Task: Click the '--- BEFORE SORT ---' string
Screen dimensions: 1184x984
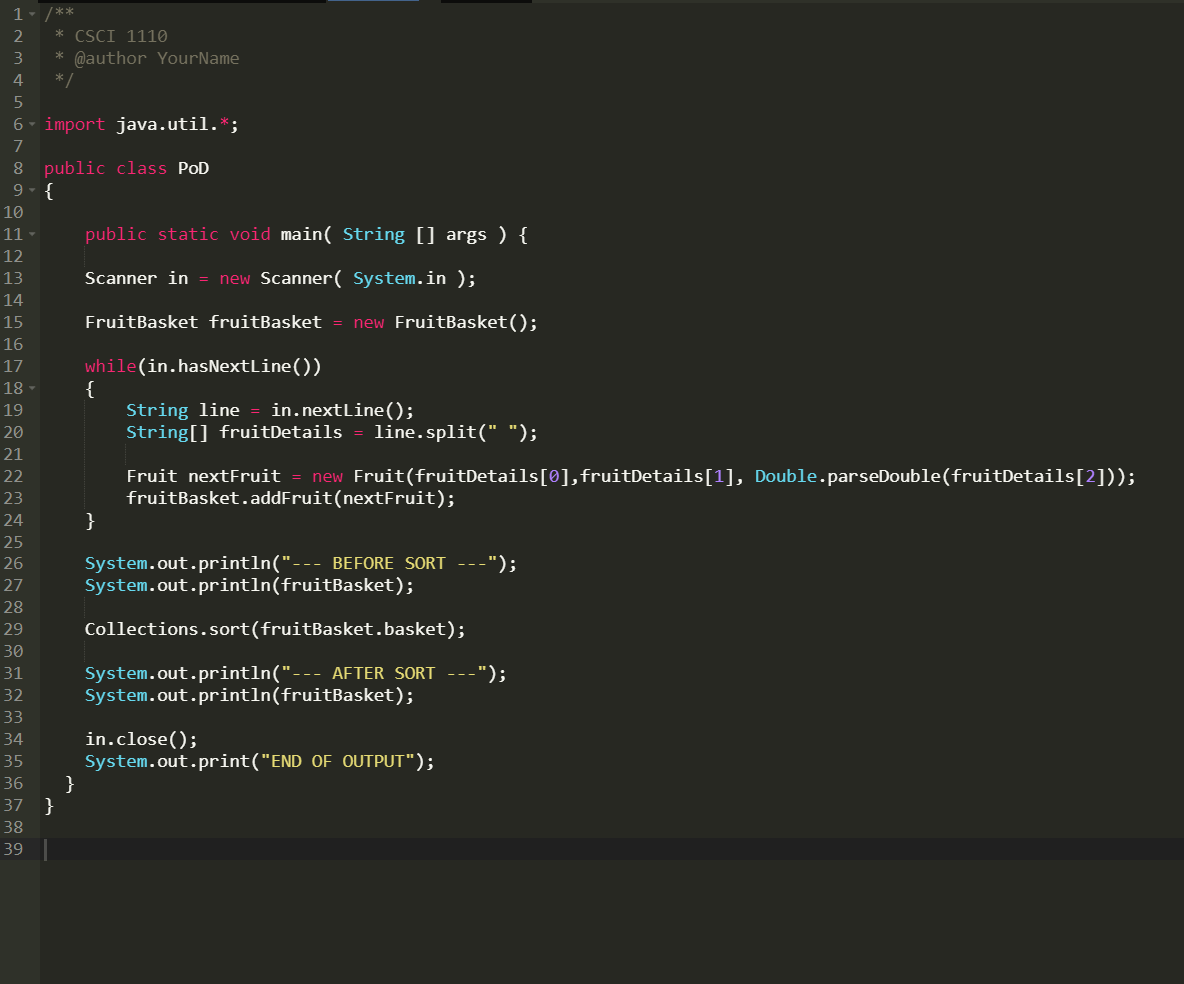Action: click(x=389, y=563)
